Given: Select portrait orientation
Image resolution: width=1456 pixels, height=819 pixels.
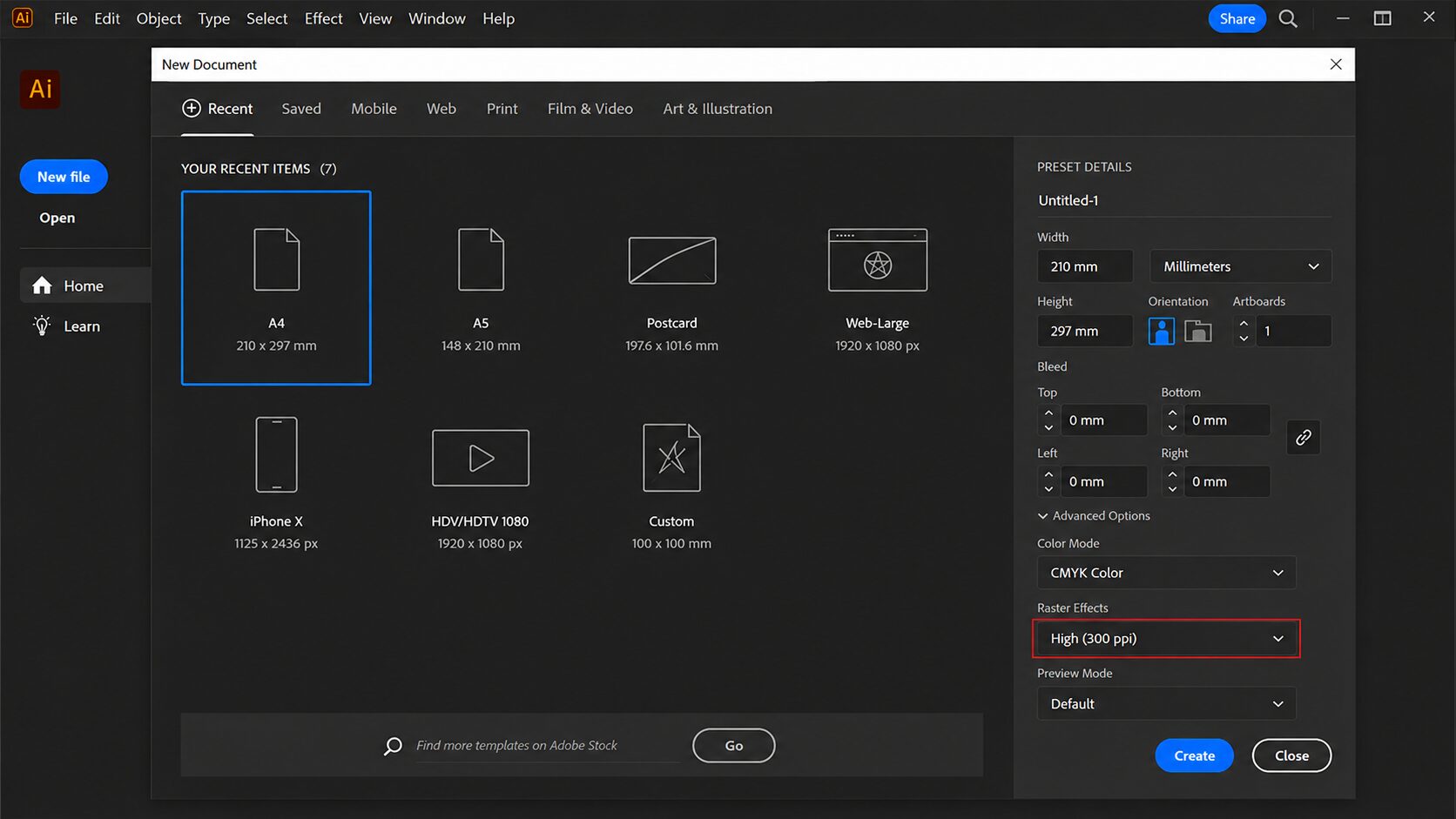Looking at the screenshot, I should [x=1161, y=331].
